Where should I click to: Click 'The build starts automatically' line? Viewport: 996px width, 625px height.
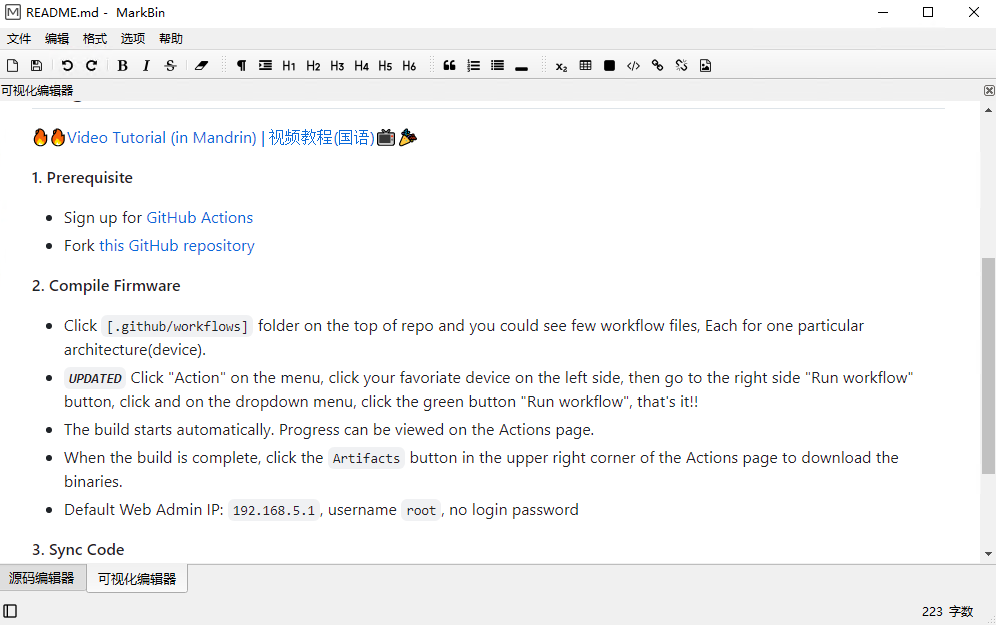[x=329, y=430]
